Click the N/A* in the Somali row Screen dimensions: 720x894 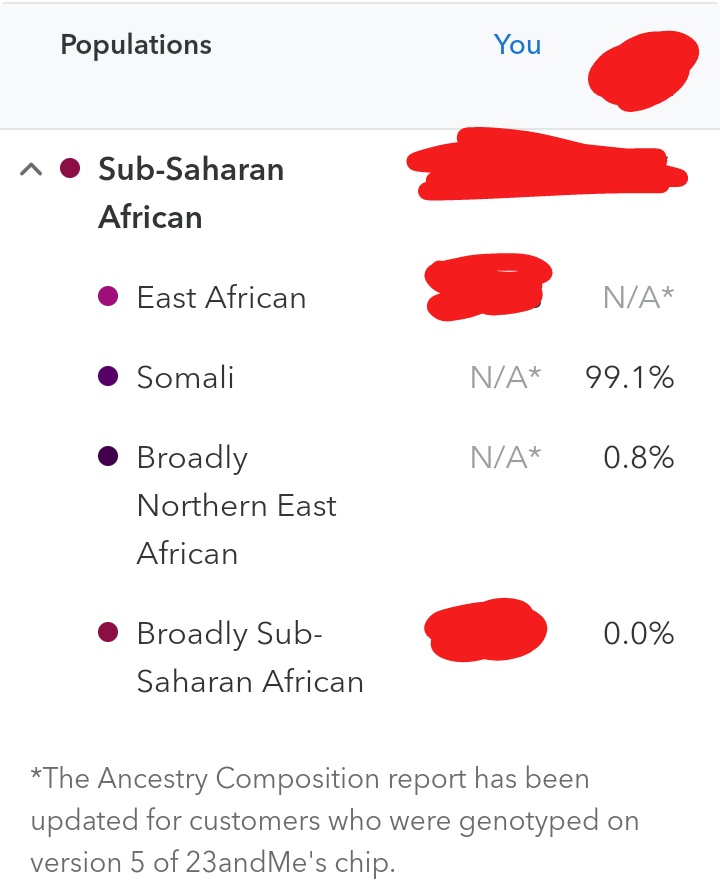pyautogui.click(x=505, y=377)
